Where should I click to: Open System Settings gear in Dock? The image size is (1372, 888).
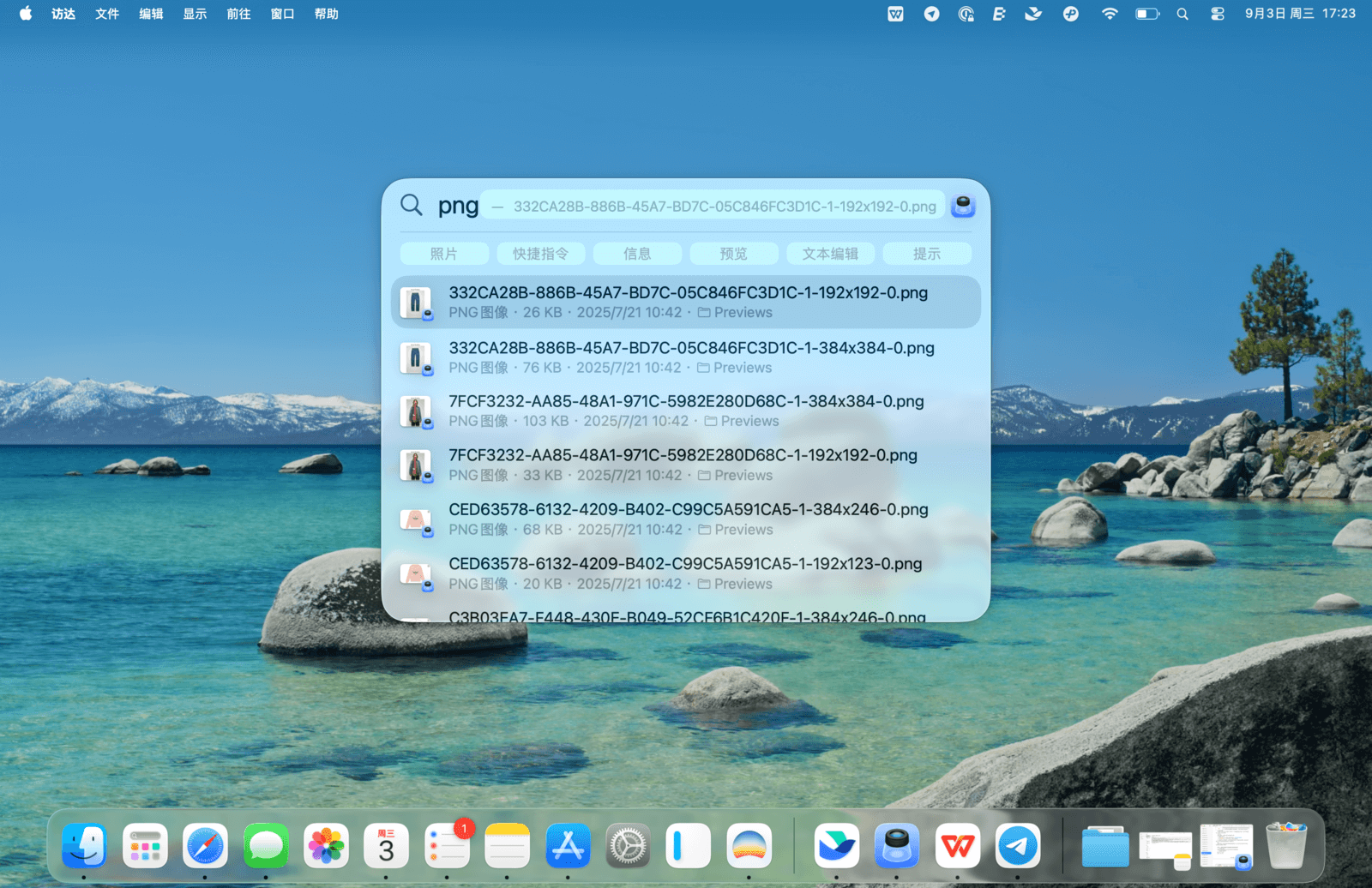(x=628, y=847)
